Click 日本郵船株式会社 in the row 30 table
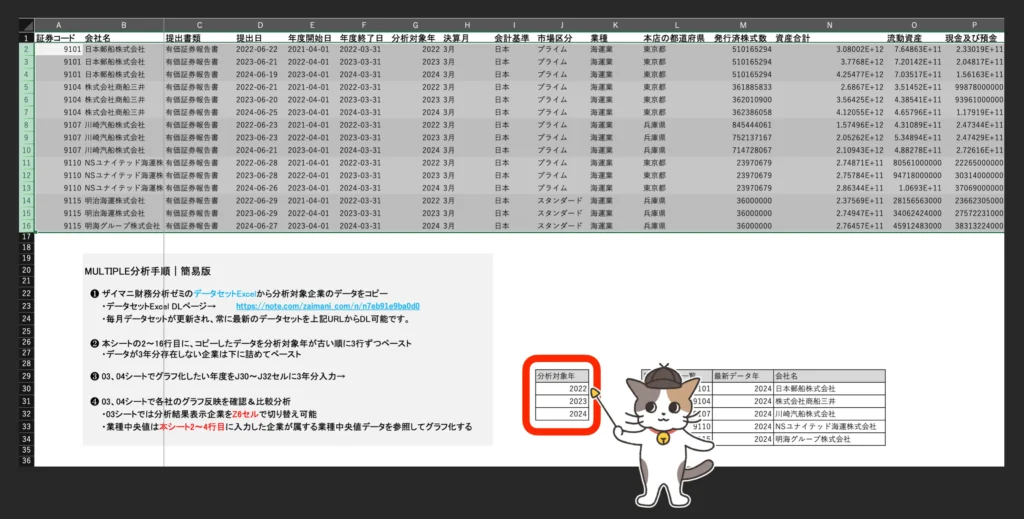1024x519 pixels. click(x=829, y=388)
